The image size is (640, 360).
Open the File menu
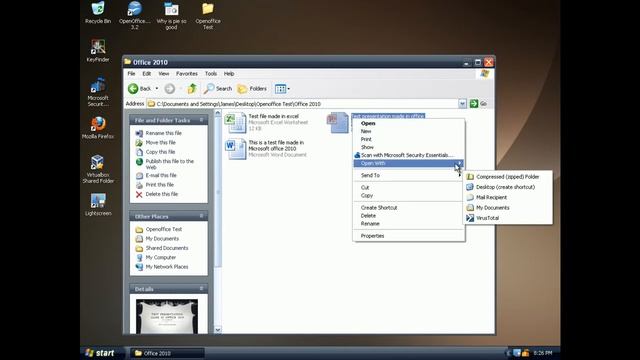[131, 73]
